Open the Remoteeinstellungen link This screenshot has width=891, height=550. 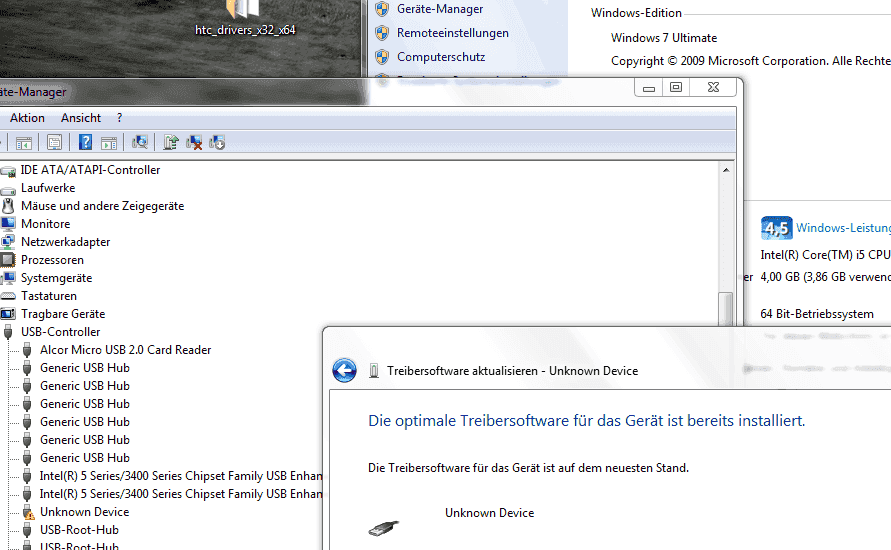click(453, 33)
